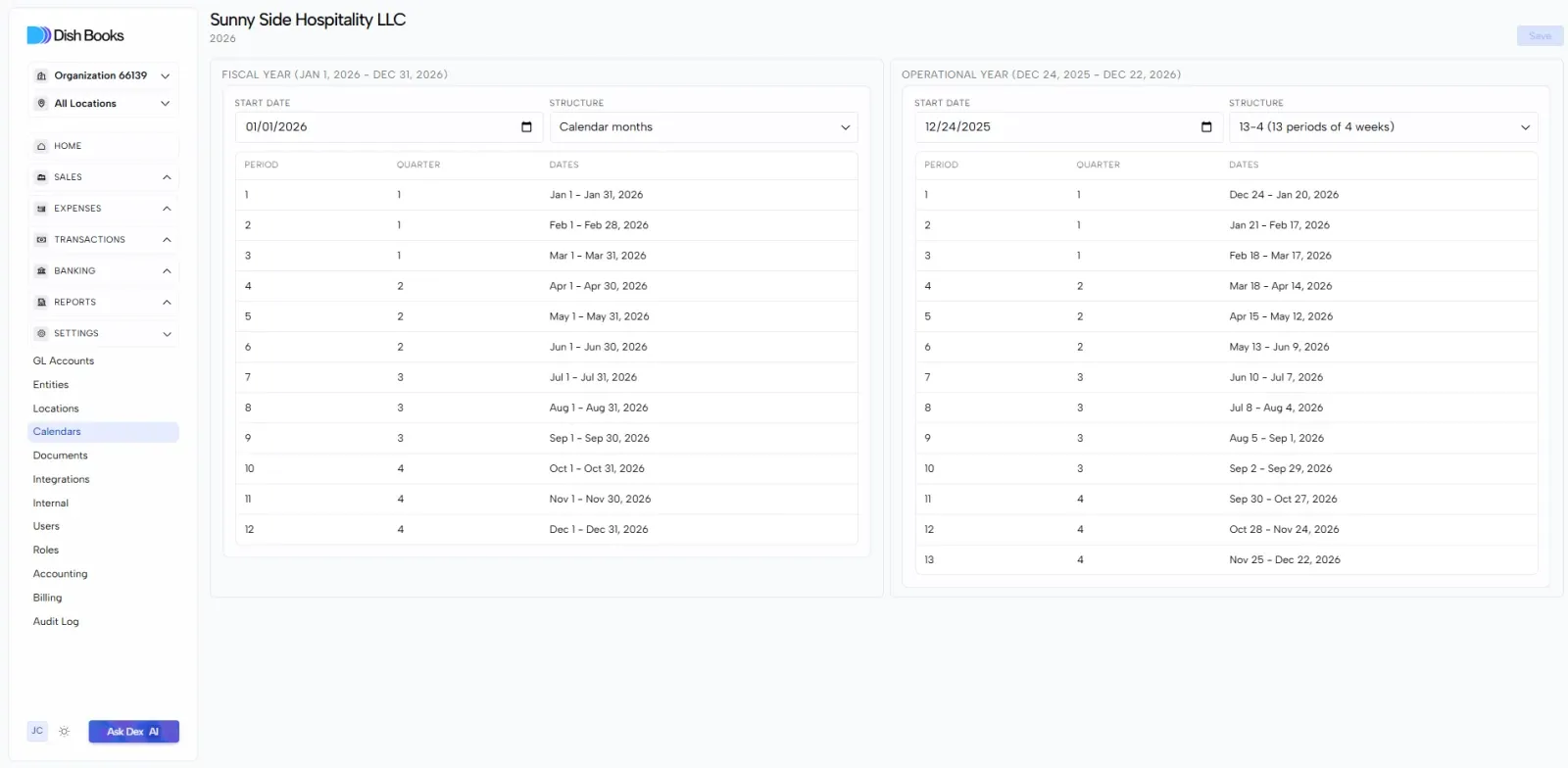The image size is (1568, 768).
Task: Open Users settings page
Action: tap(46, 527)
